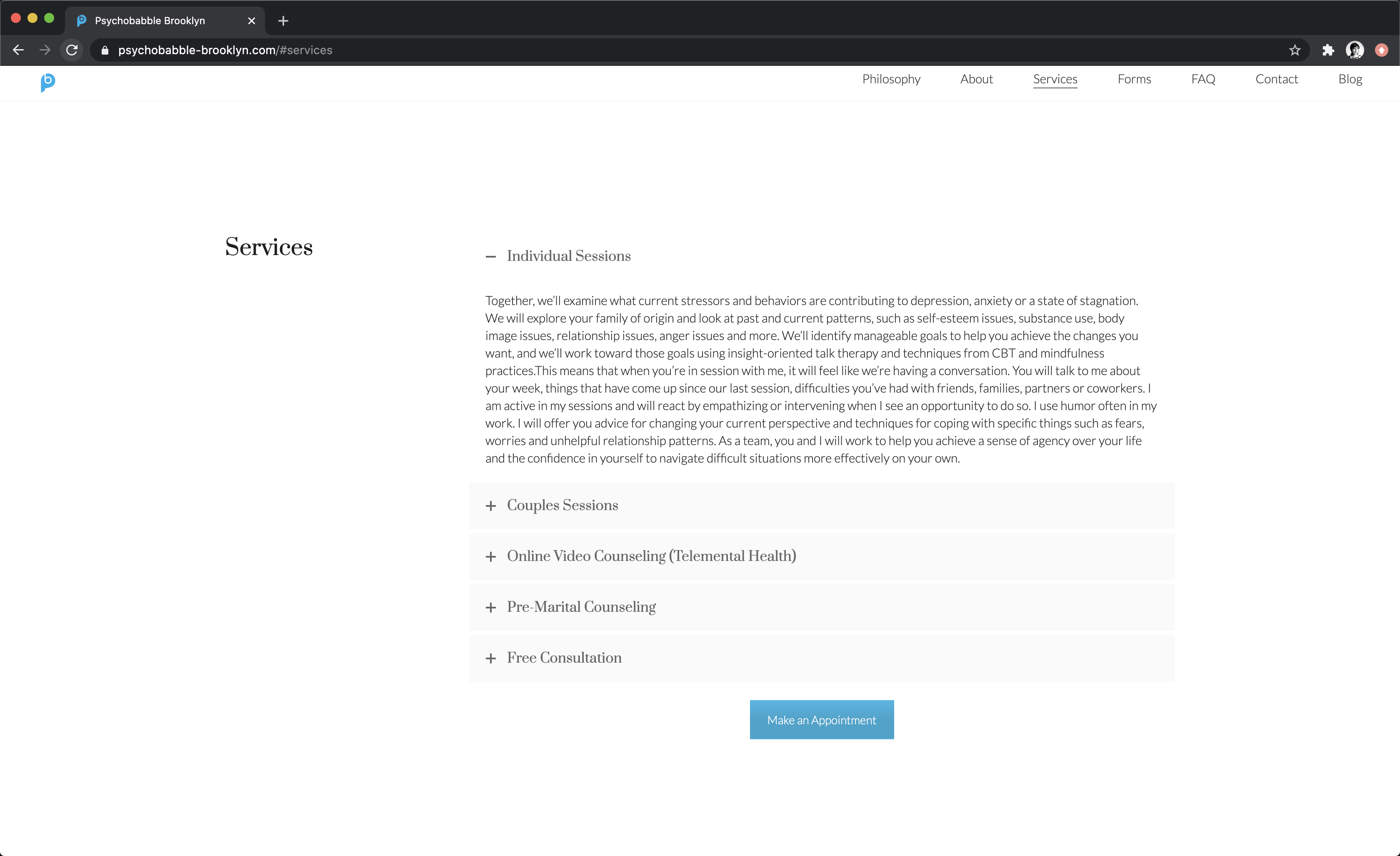Close the Psychobabble Brooklyn tab

(252, 21)
